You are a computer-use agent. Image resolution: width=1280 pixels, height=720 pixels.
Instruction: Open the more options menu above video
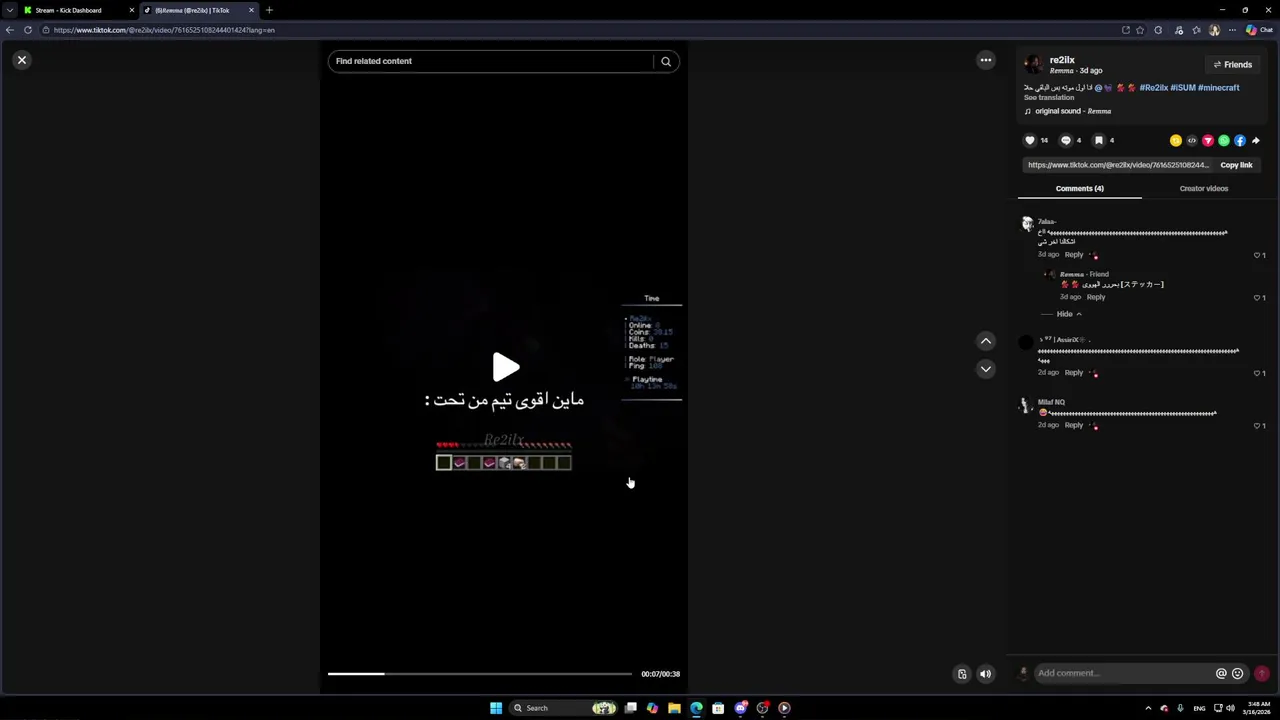[x=986, y=60]
